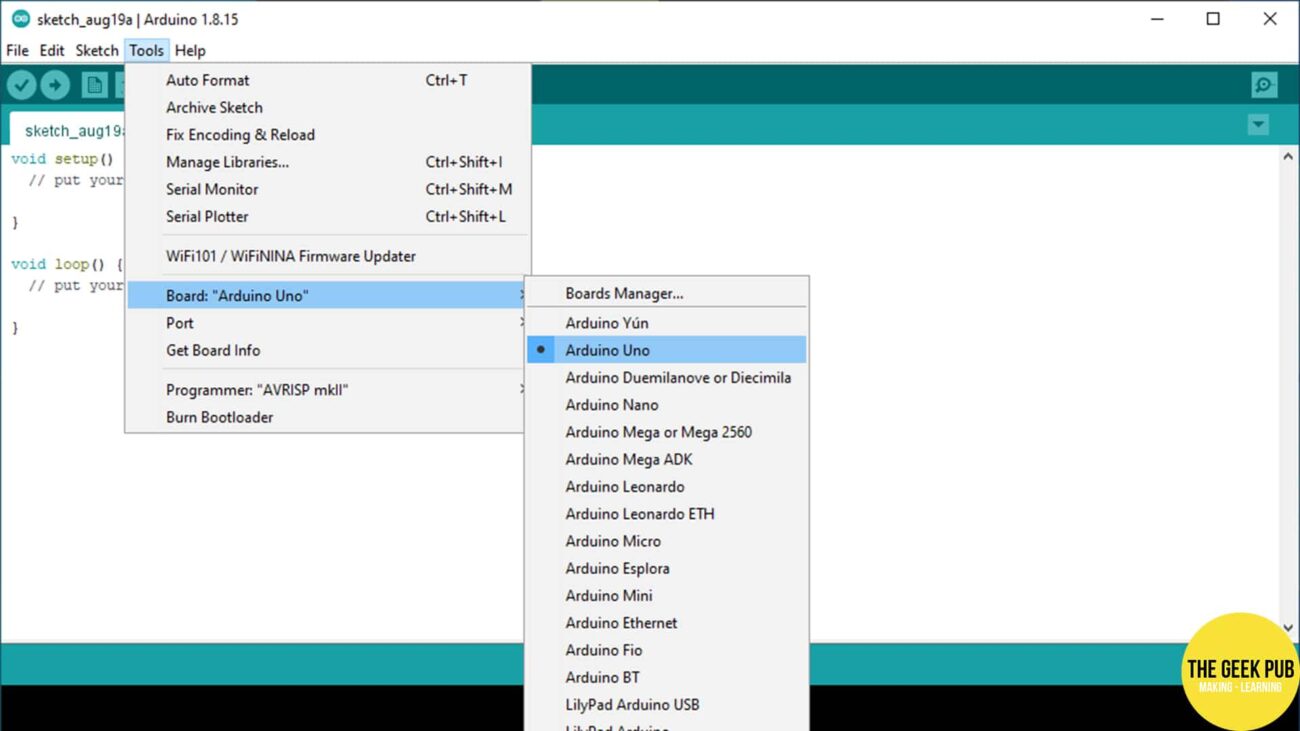Open the tab list dropdown arrow
1300x731 pixels.
point(1257,124)
